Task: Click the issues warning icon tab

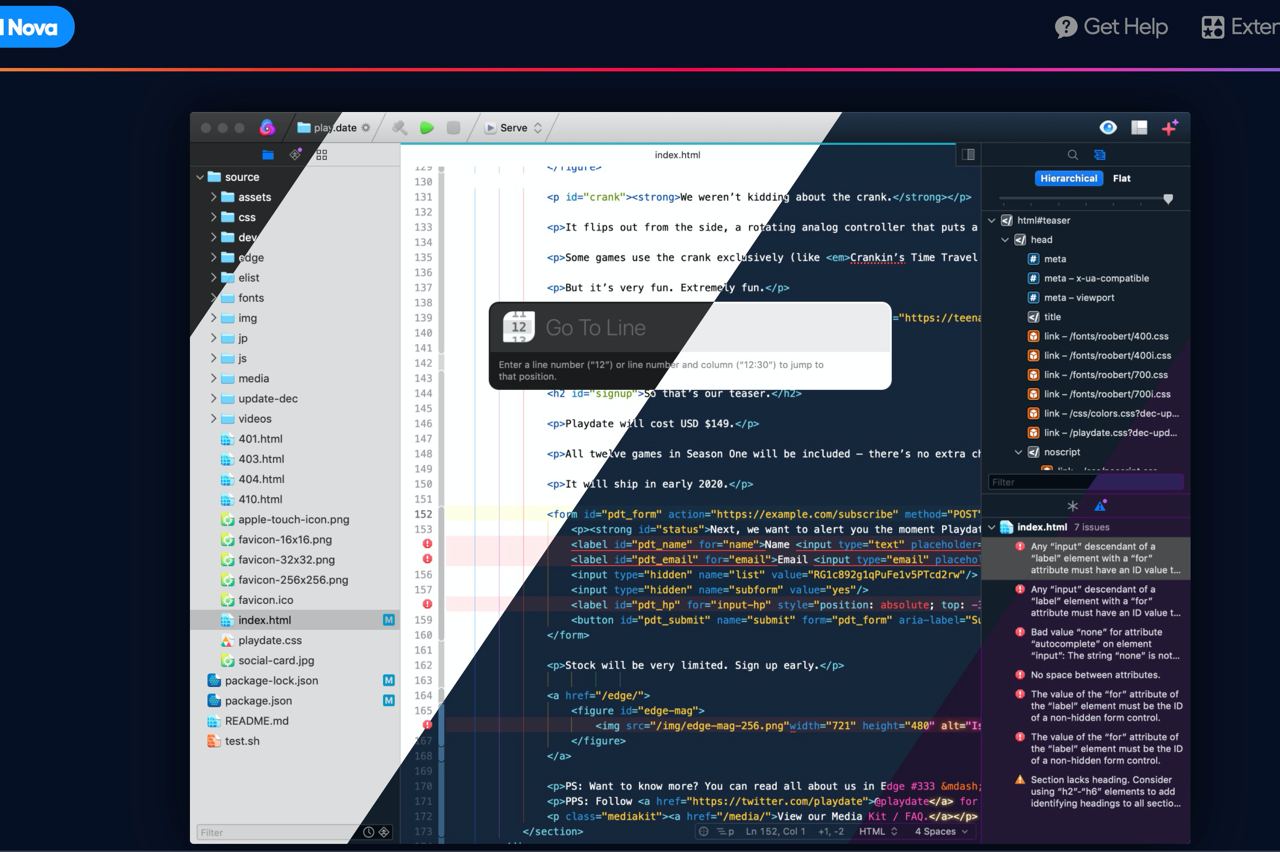Action: click(x=1100, y=506)
